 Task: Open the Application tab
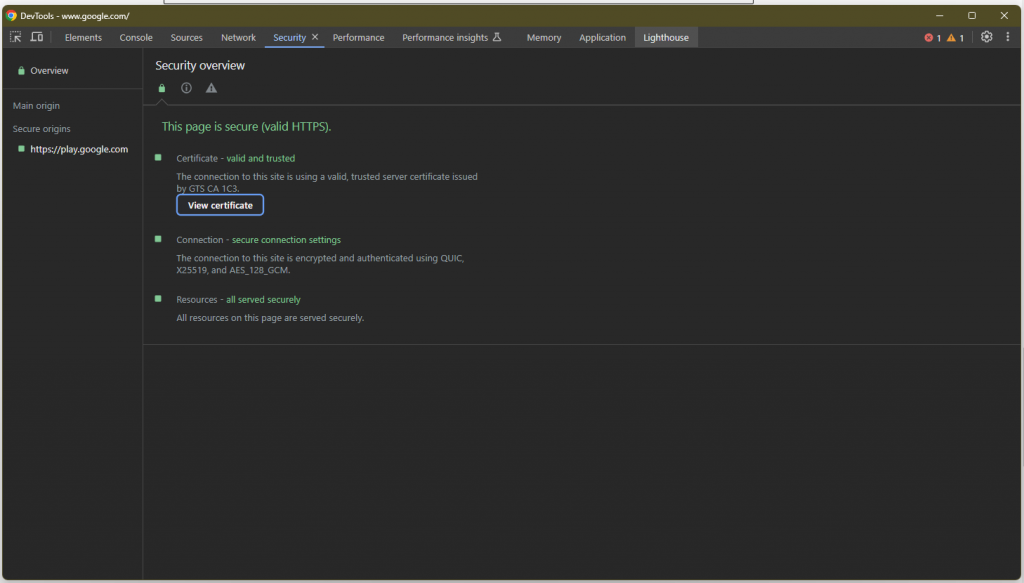(602, 38)
